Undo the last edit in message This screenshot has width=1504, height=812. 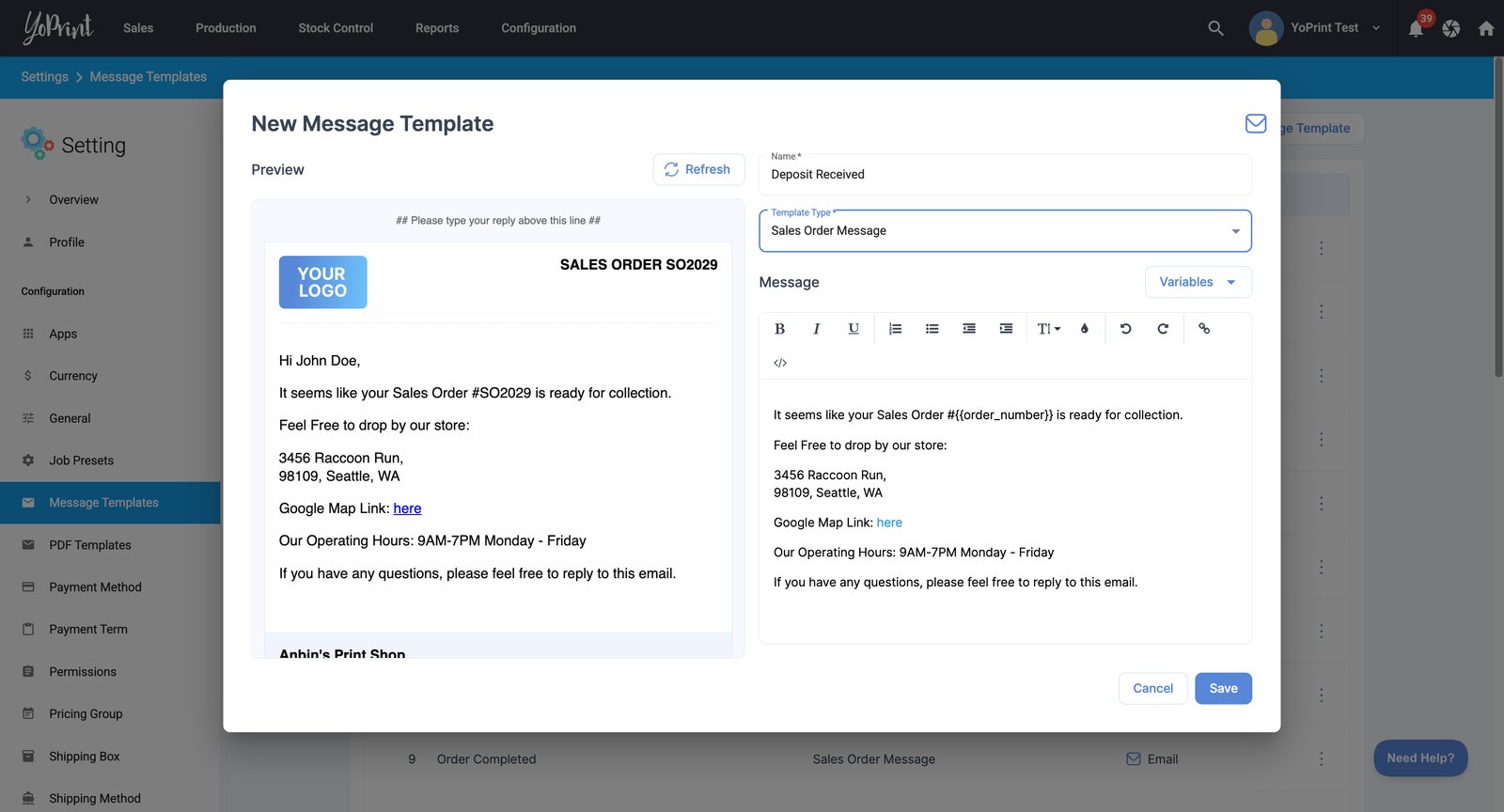1125,329
